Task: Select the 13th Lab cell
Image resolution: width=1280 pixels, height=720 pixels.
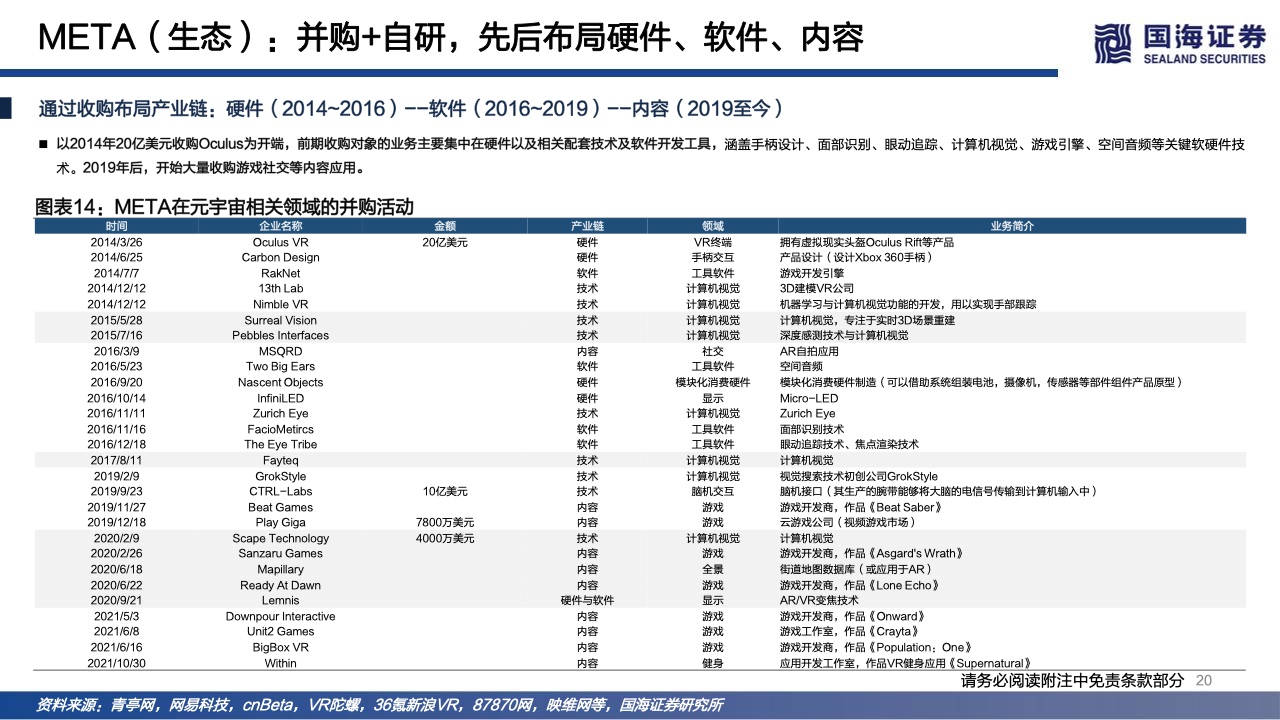Action: (x=280, y=288)
